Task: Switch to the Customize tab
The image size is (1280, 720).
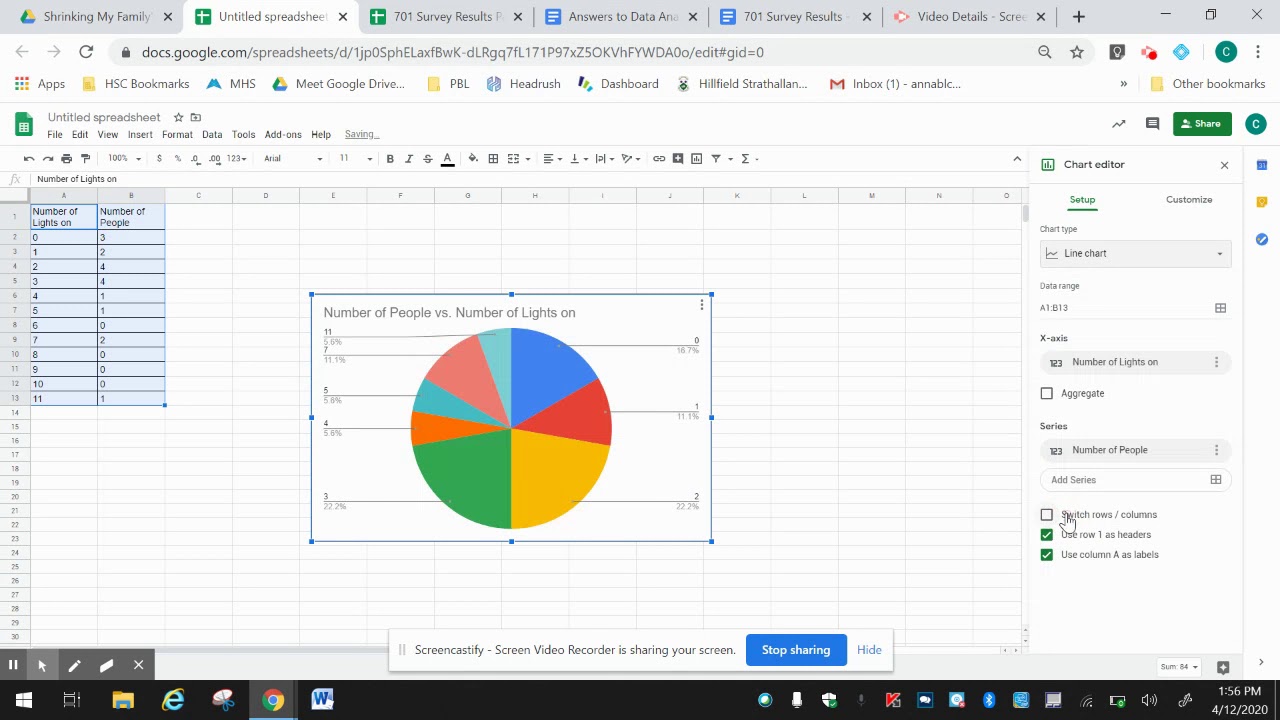Action: [1189, 200]
